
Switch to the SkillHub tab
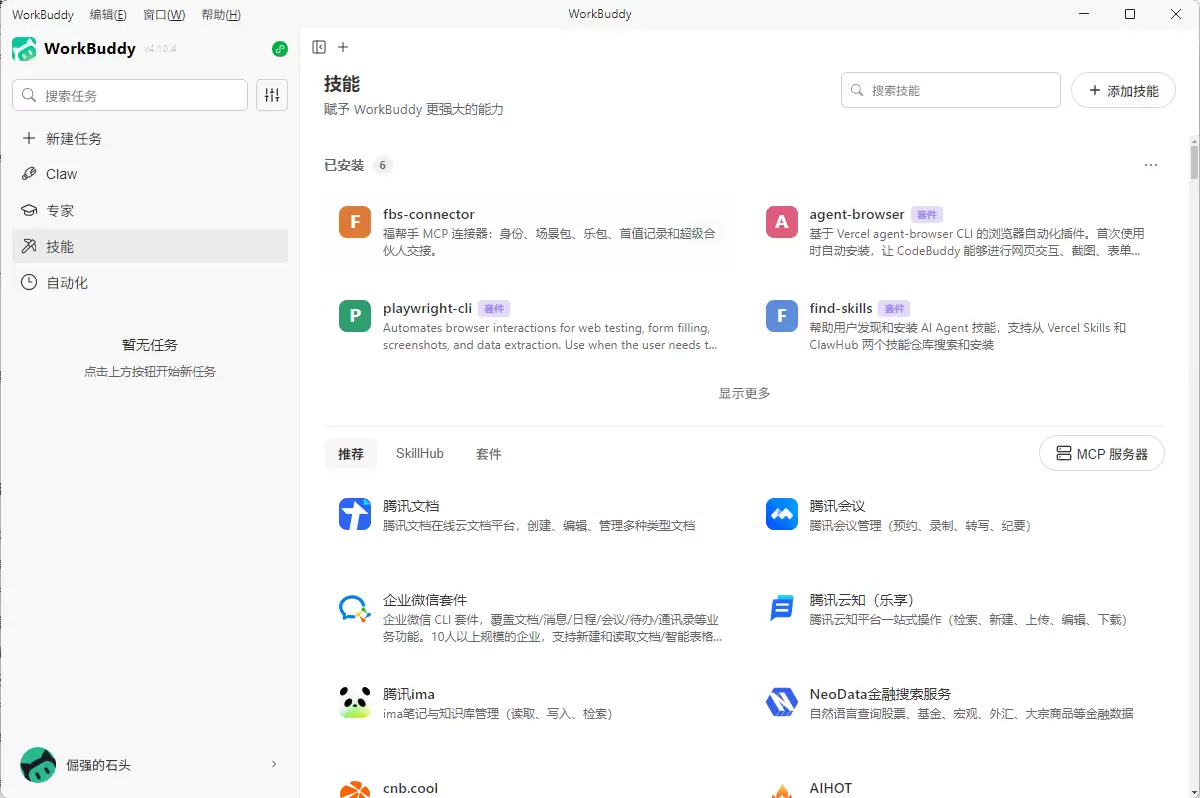(x=420, y=454)
